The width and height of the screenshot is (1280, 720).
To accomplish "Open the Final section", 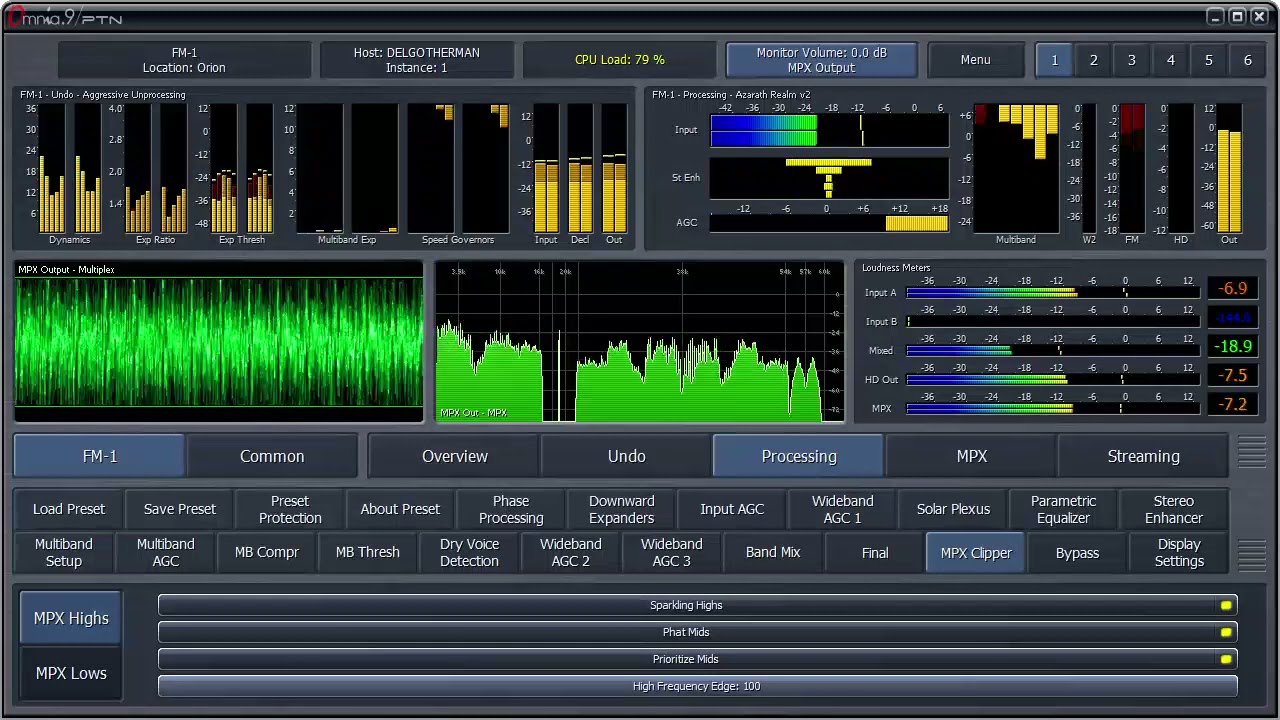I will (x=875, y=552).
